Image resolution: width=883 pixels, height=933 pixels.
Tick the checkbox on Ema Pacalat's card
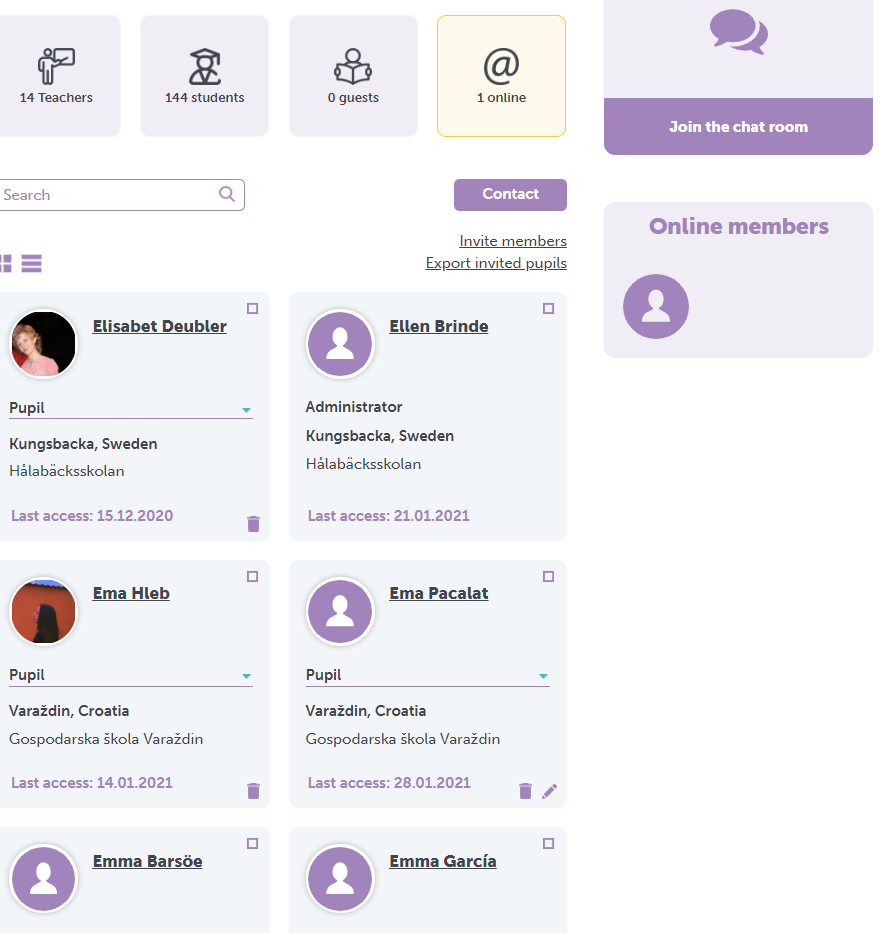[549, 577]
